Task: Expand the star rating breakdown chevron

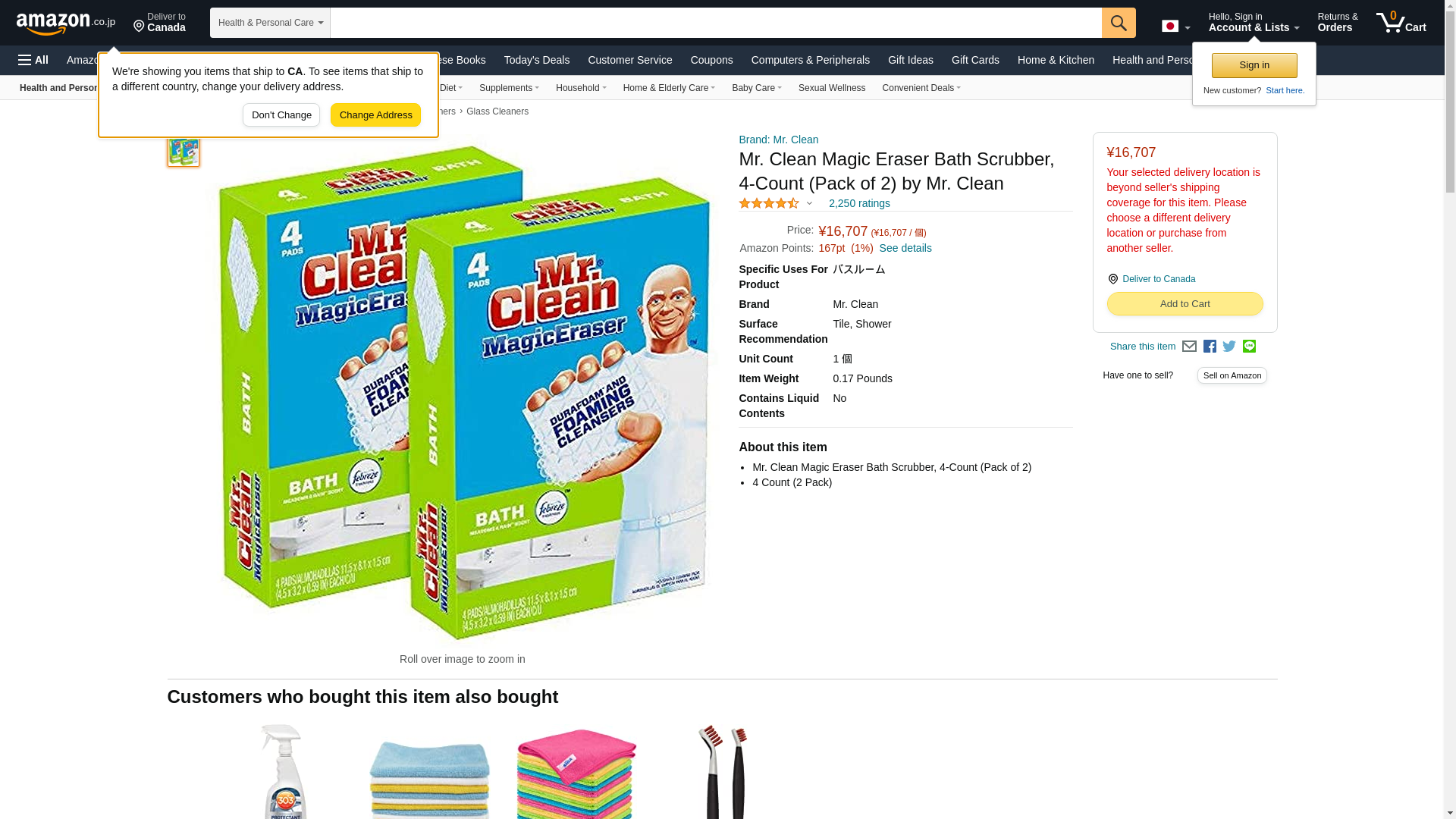Action: pyautogui.click(x=809, y=203)
